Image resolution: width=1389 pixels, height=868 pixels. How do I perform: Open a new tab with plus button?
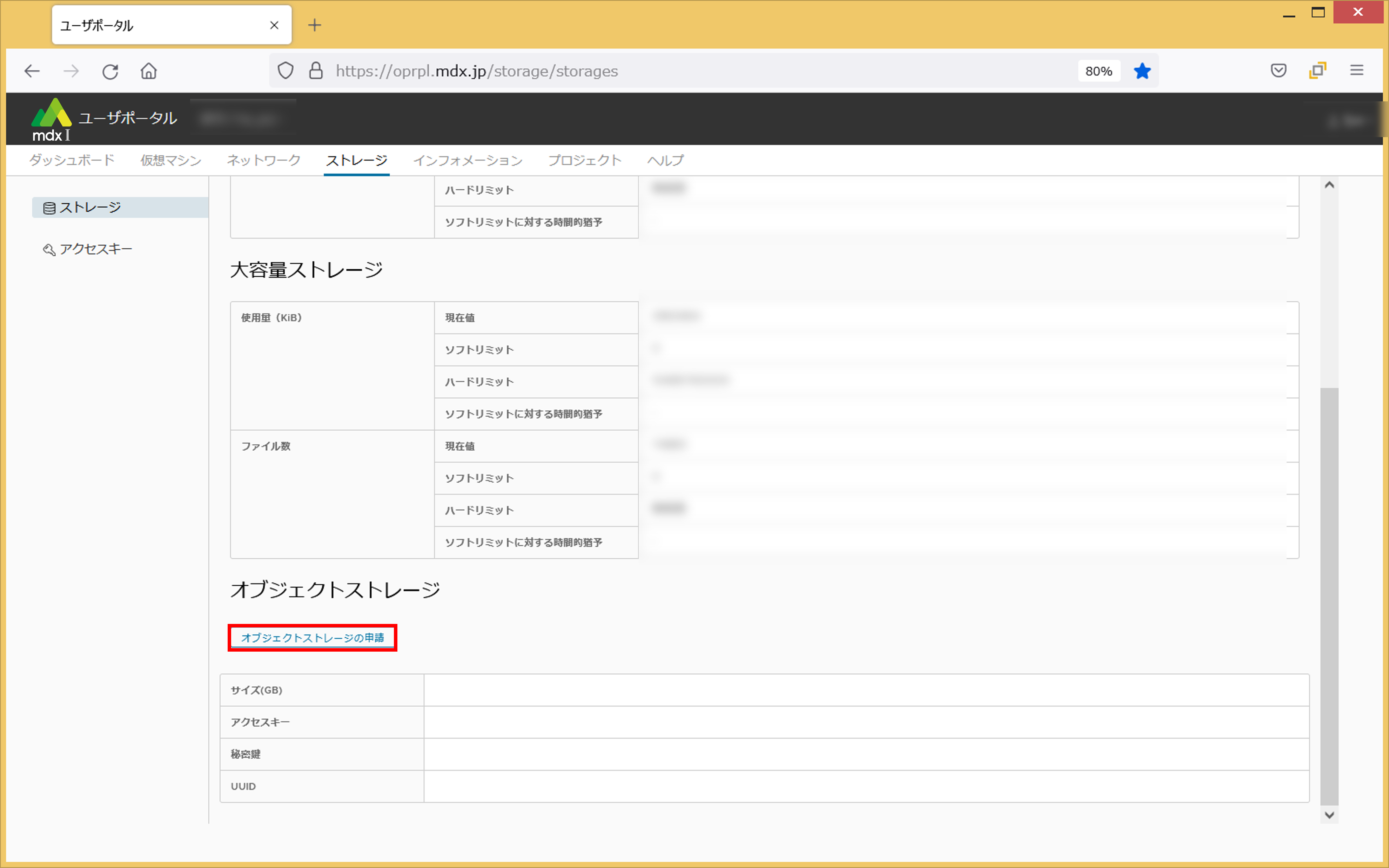tap(315, 25)
